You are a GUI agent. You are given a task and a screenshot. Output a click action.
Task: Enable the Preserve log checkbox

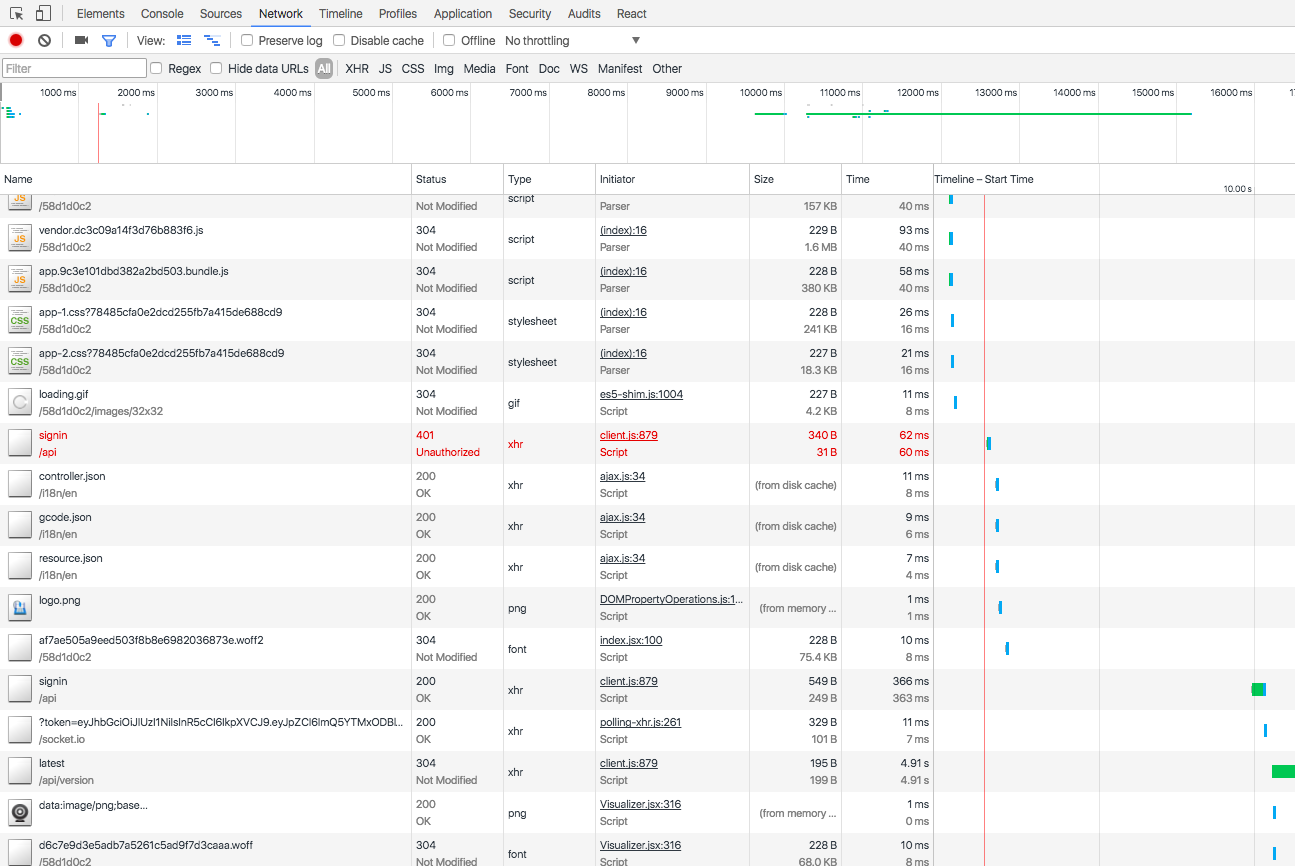247,41
